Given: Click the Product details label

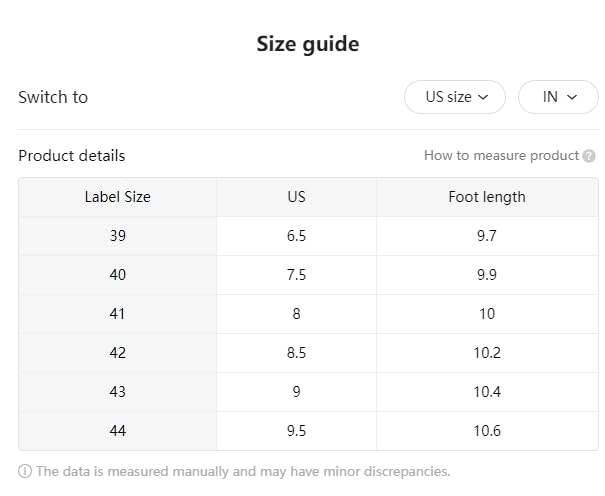Looking at the screenshot, I should coord(72,155).
